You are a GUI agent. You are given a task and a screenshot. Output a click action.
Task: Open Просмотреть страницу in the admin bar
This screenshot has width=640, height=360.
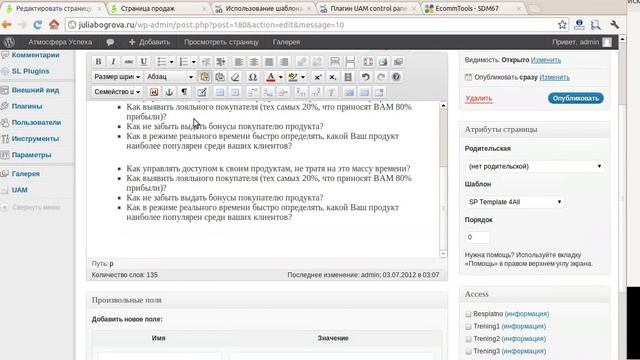[x=221, y=42]
